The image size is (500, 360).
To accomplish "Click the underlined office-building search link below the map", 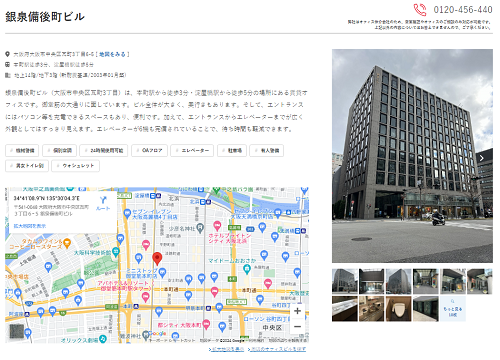I will [x=277, y=349].
